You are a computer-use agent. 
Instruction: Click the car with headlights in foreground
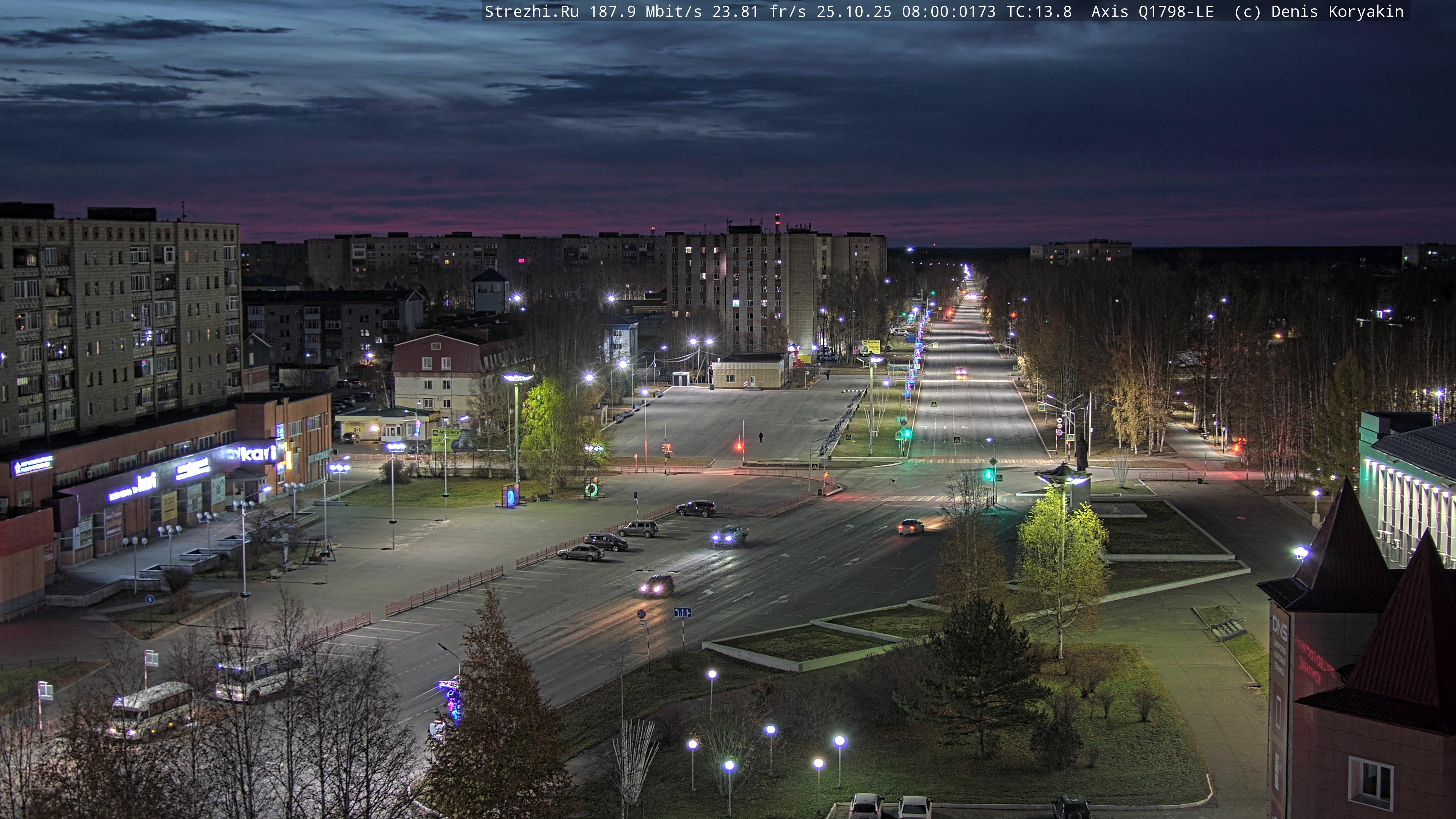pos(657,585)
